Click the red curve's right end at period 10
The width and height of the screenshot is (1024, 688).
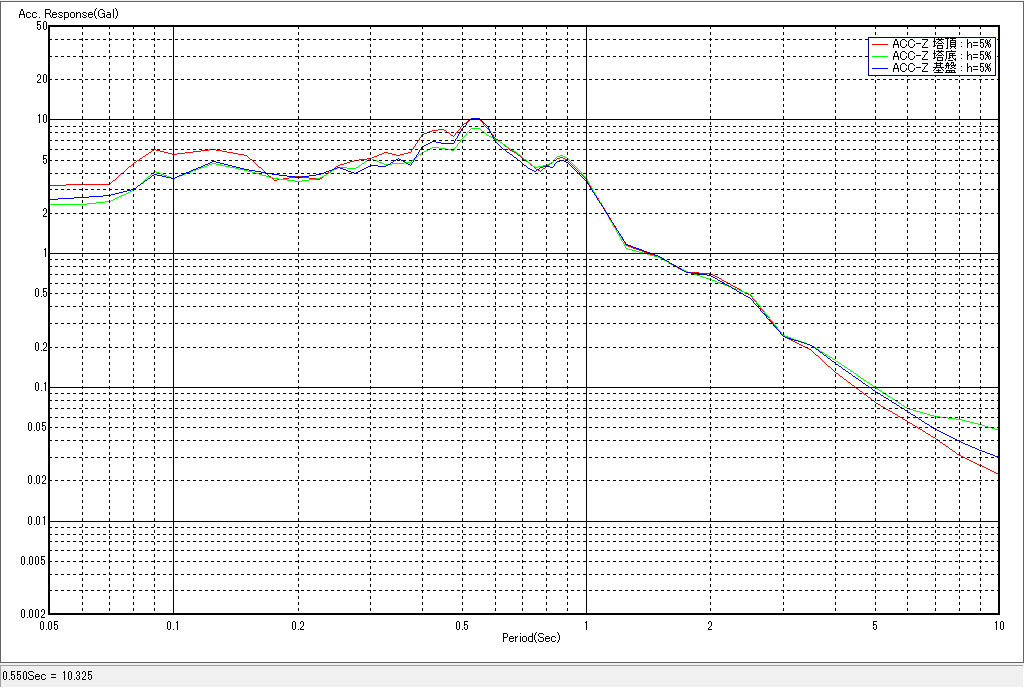[x=997, y=473]
